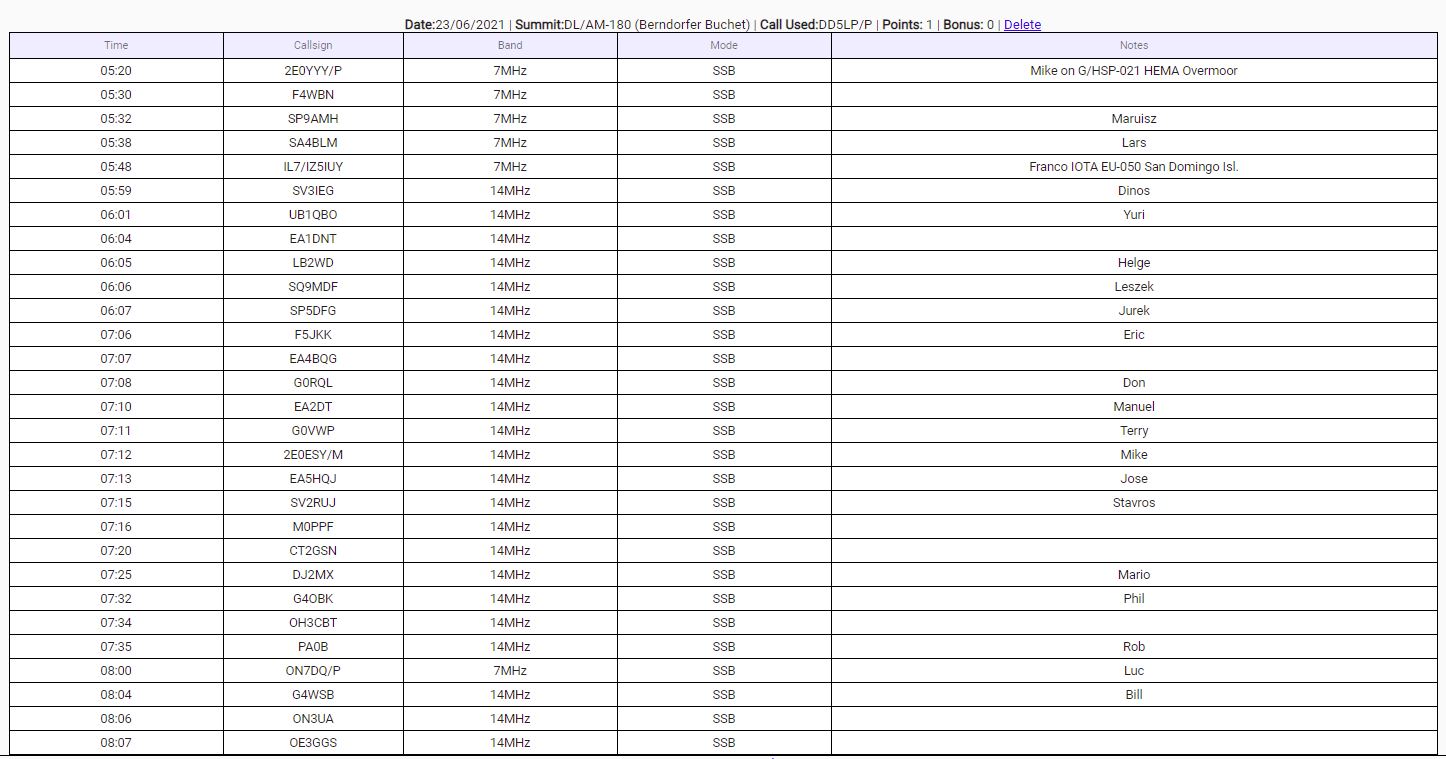The height and width of the screenshot is (759, 1446).
Task: Select callsign IL7/IZ5IUY
Action: point(313,167)
